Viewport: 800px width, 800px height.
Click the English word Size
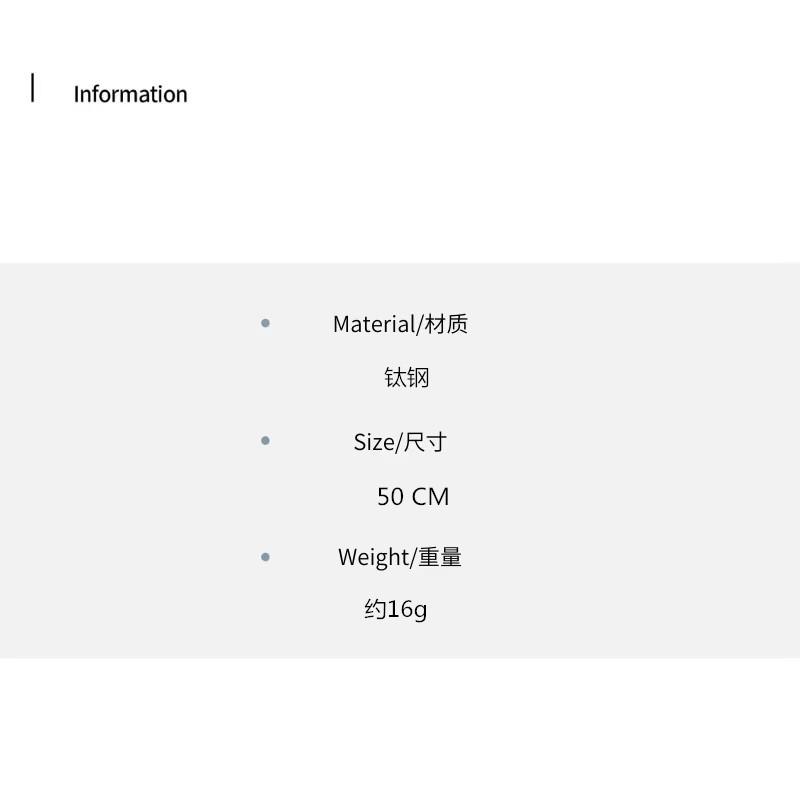pos(374,442)
